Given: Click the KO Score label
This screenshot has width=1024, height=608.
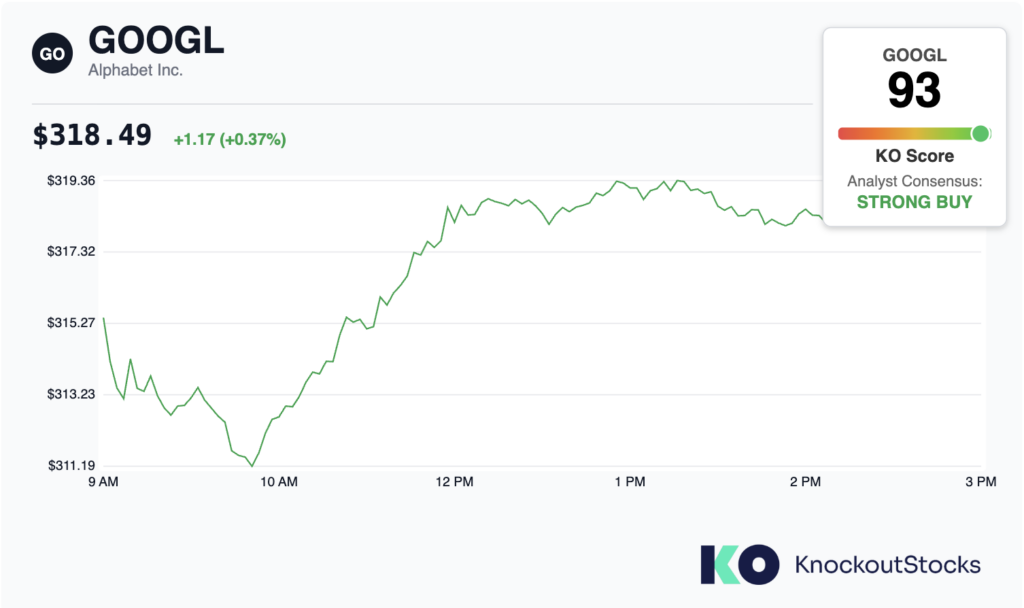Looking at the screenshot, I should coord(914,155).
